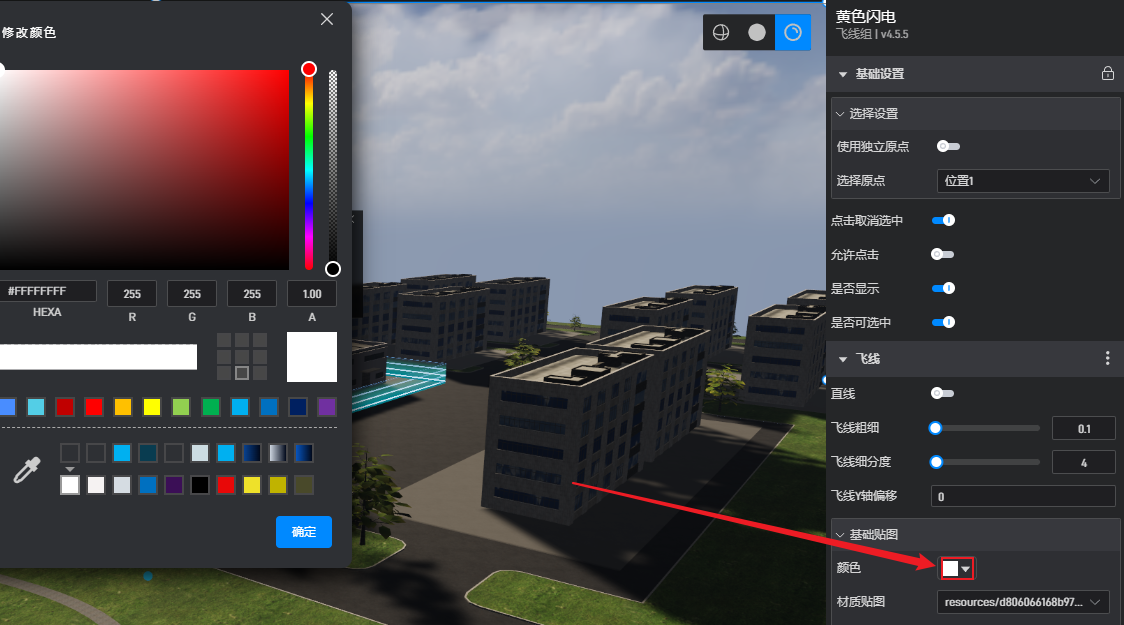Confirm color with the 确定 button
Screen dimensions: 1124x625
pyautogui.click(x=304, y=532)
